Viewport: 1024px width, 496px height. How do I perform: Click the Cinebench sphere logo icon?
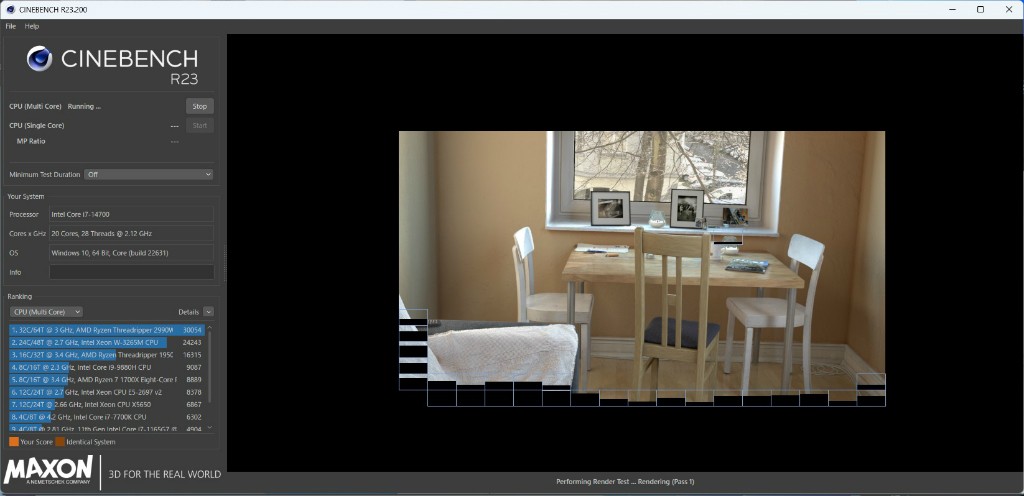pyautogui.click(x=39, y=59)
